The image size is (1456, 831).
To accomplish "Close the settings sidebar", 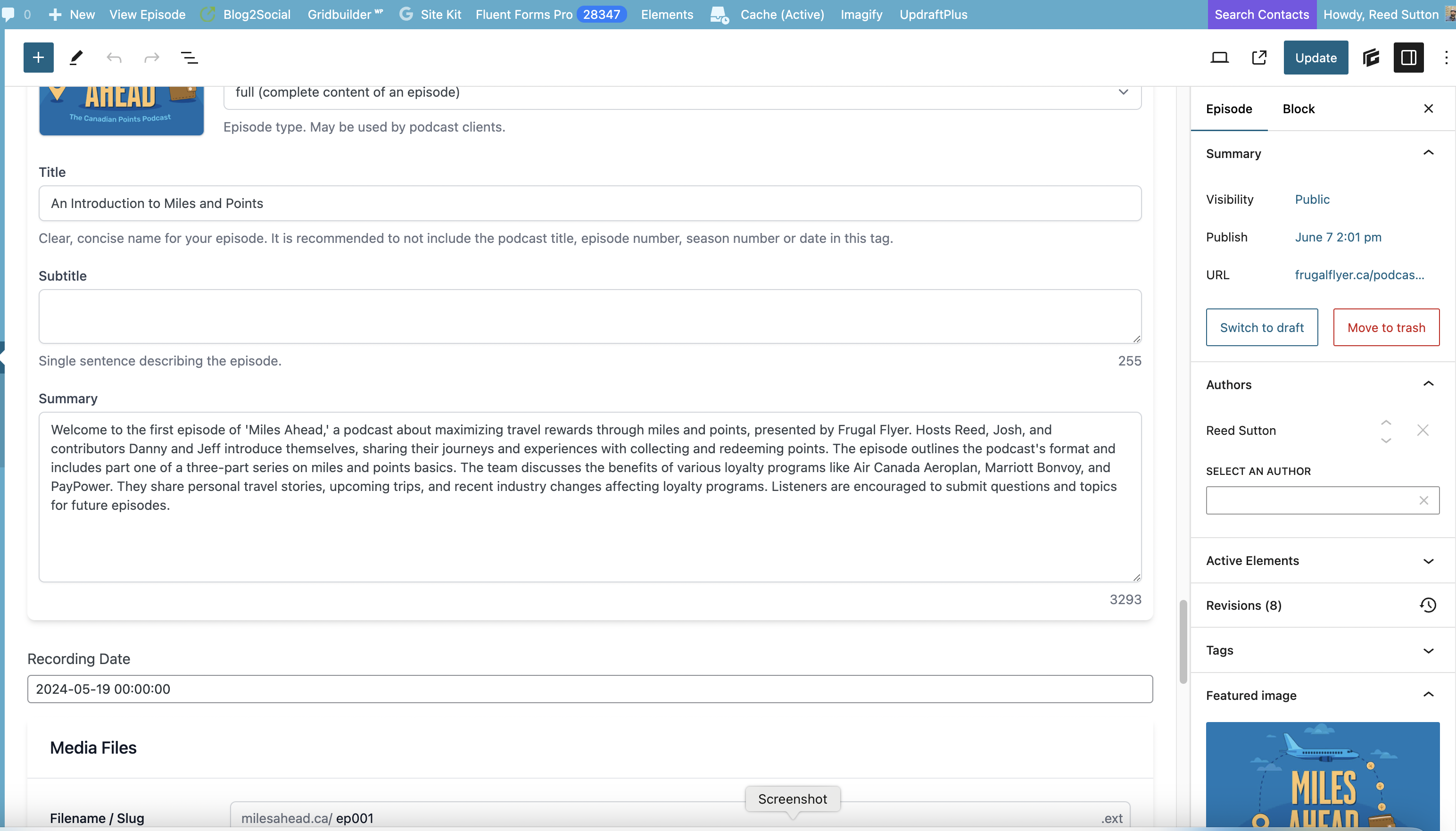I will [1428, 108].
